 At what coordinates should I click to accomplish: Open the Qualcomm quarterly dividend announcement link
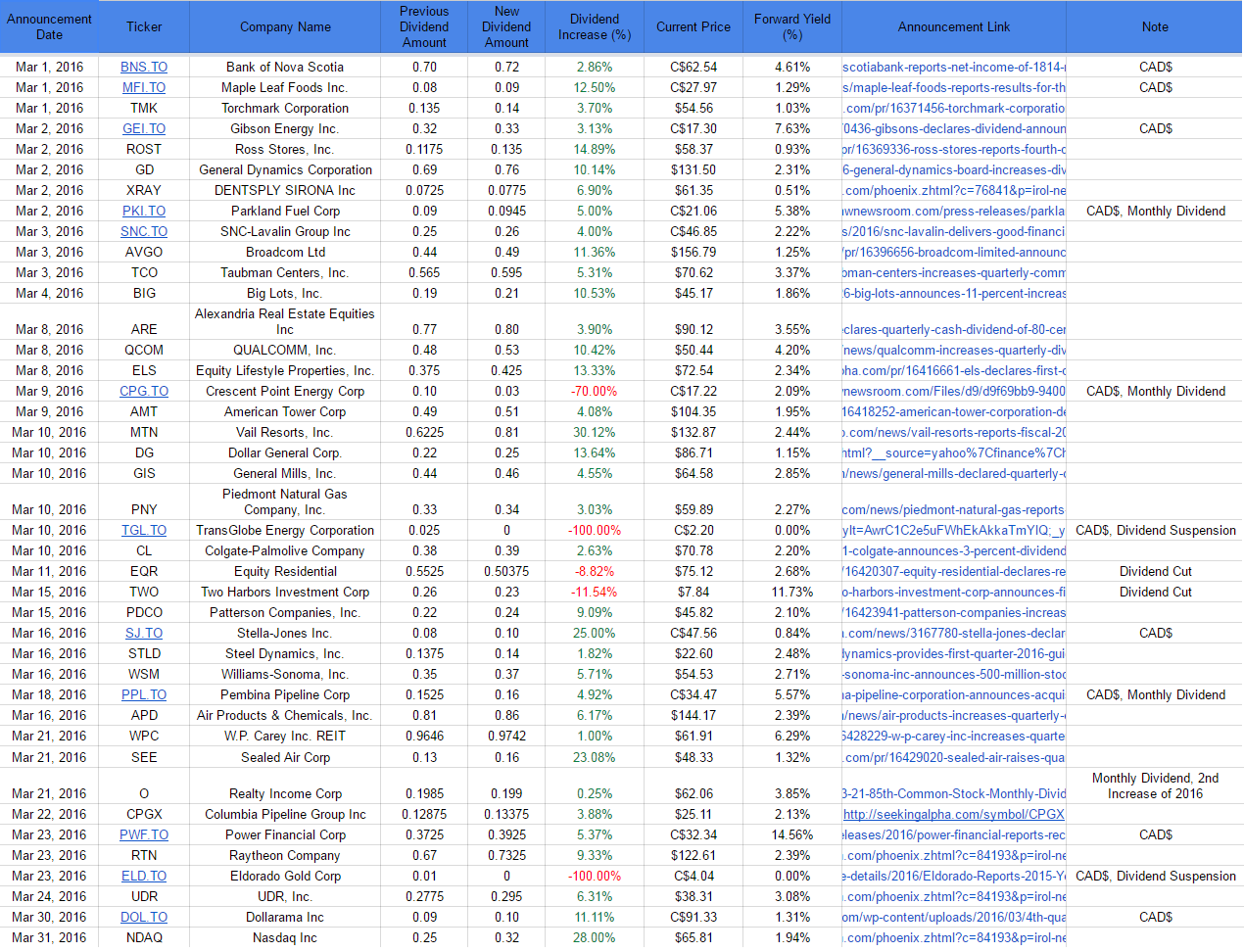[x=954, y=350]
